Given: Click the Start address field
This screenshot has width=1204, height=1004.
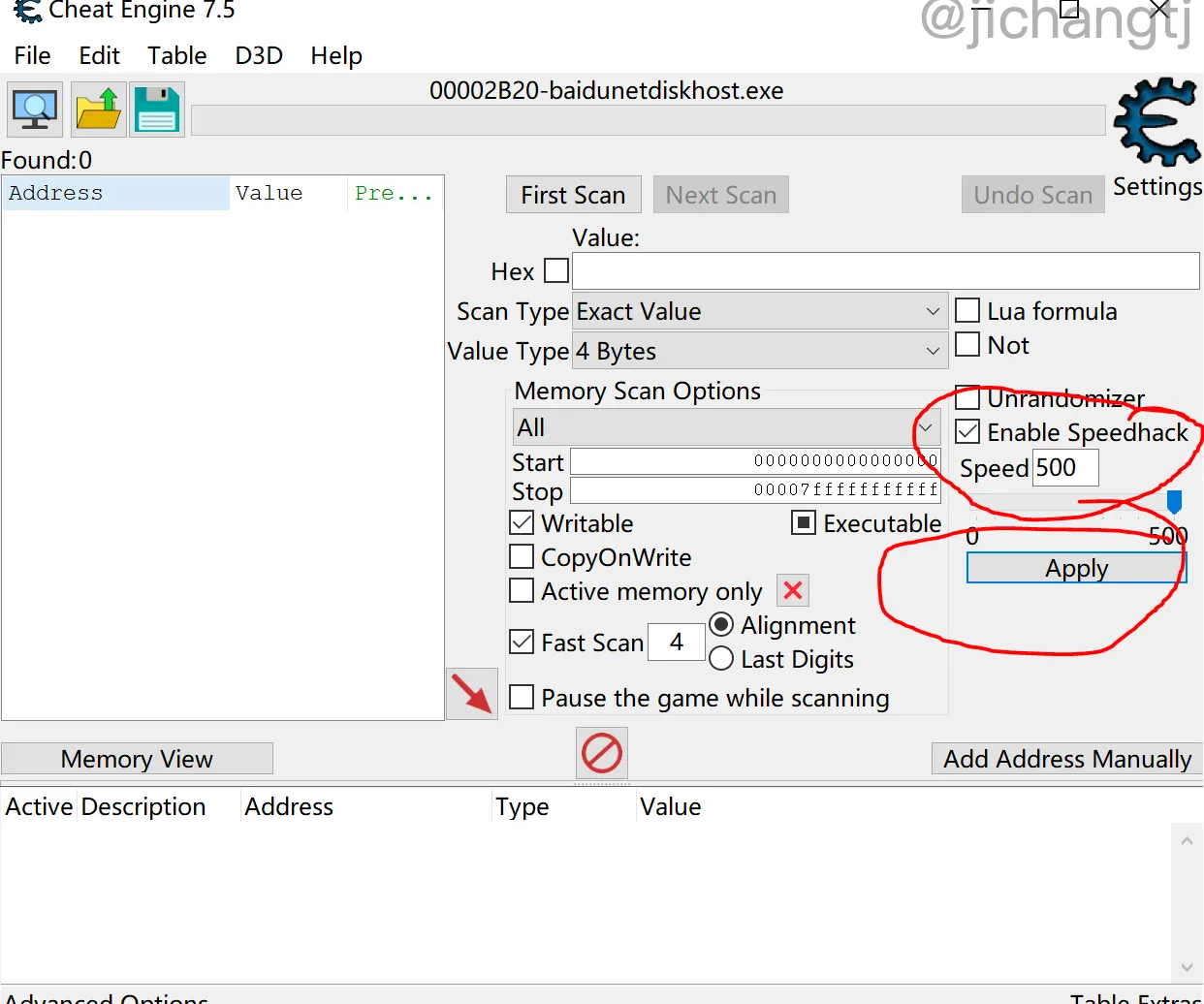Looking at the screenshot, I should [755, 460].
